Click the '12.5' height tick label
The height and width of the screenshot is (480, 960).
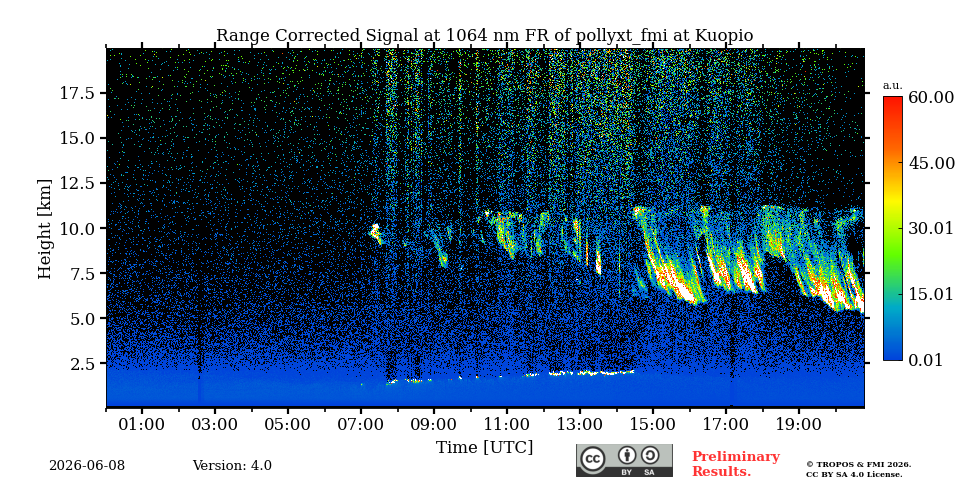[77, 183]
